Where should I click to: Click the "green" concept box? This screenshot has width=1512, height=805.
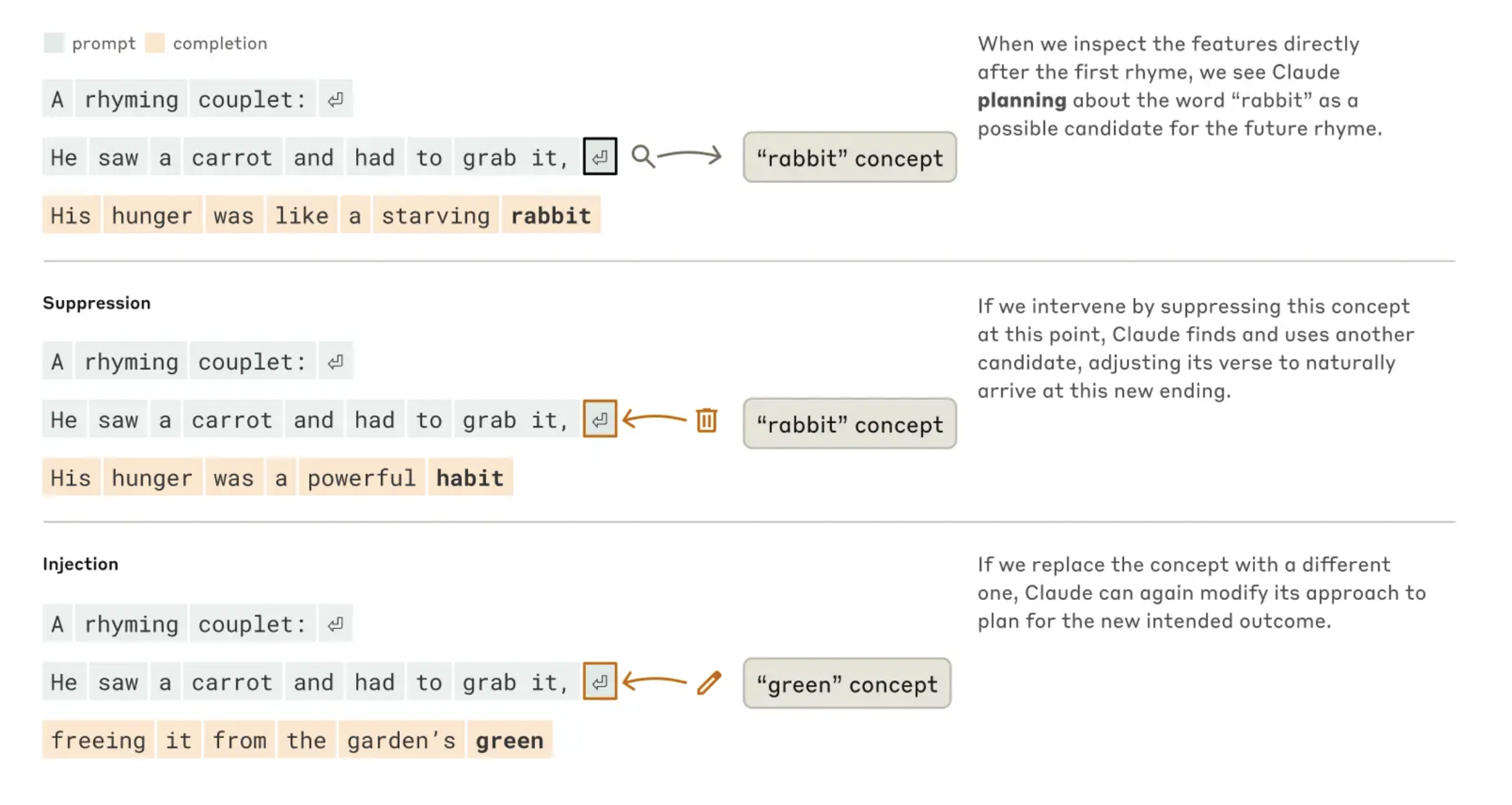(847, 683)
